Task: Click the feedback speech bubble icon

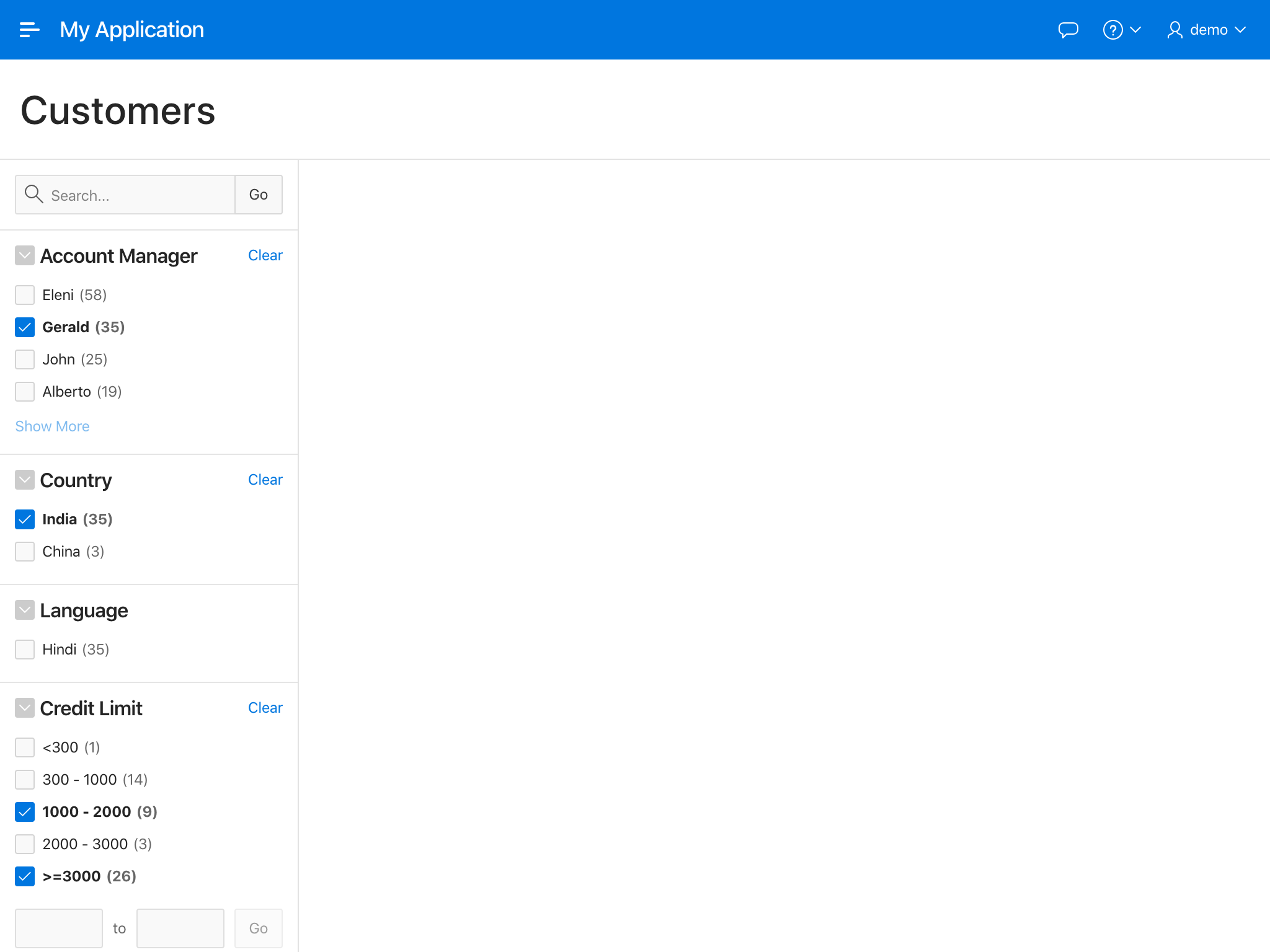Action: [x=1068, y=30]
